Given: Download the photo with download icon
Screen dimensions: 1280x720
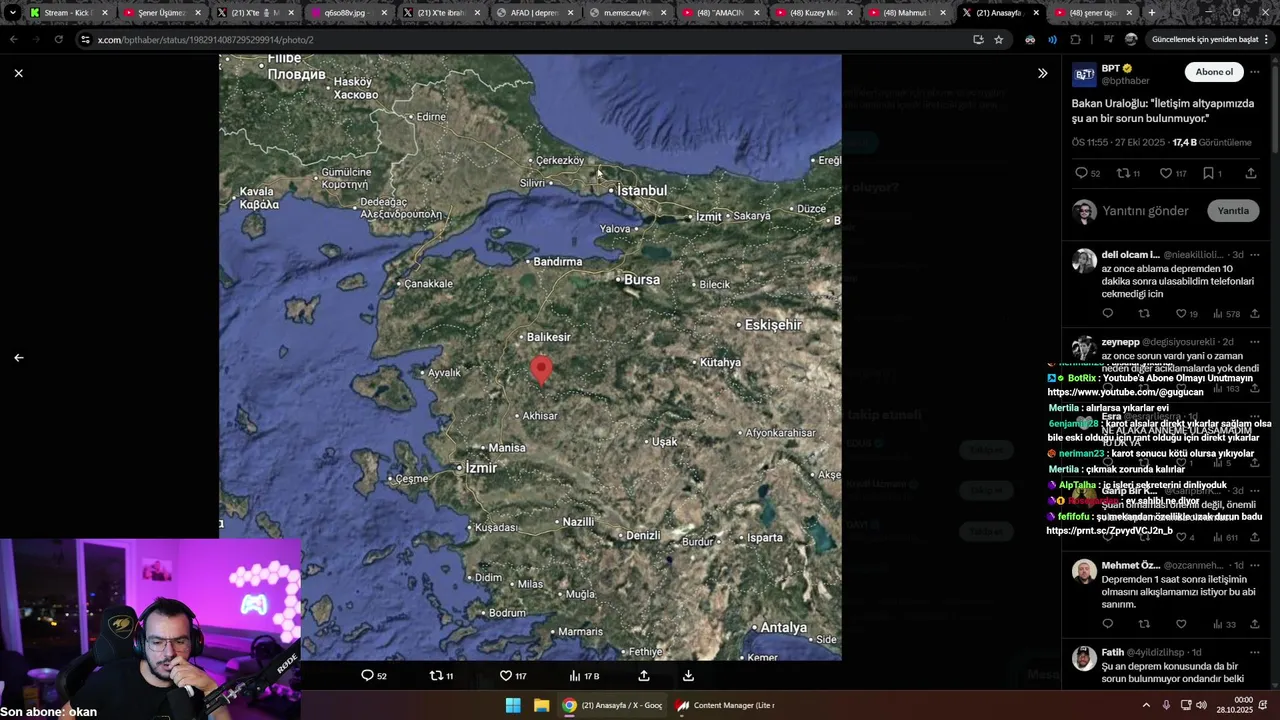Looking at the screenshot, I should [x=688, y=676].
